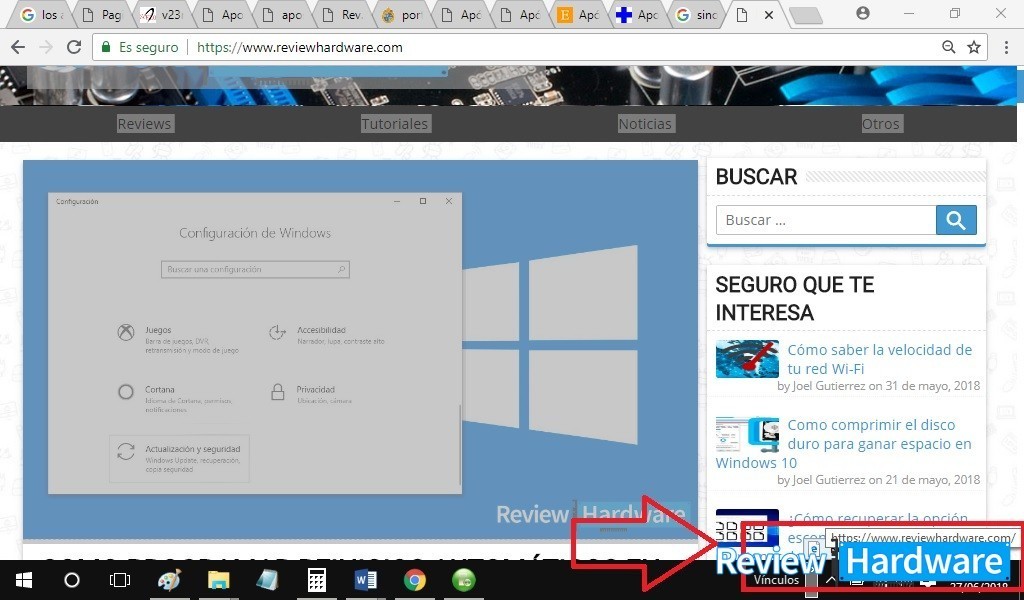
Task: Click the Vínculos toolbar label on the taskbar
Action: [776, 580]
